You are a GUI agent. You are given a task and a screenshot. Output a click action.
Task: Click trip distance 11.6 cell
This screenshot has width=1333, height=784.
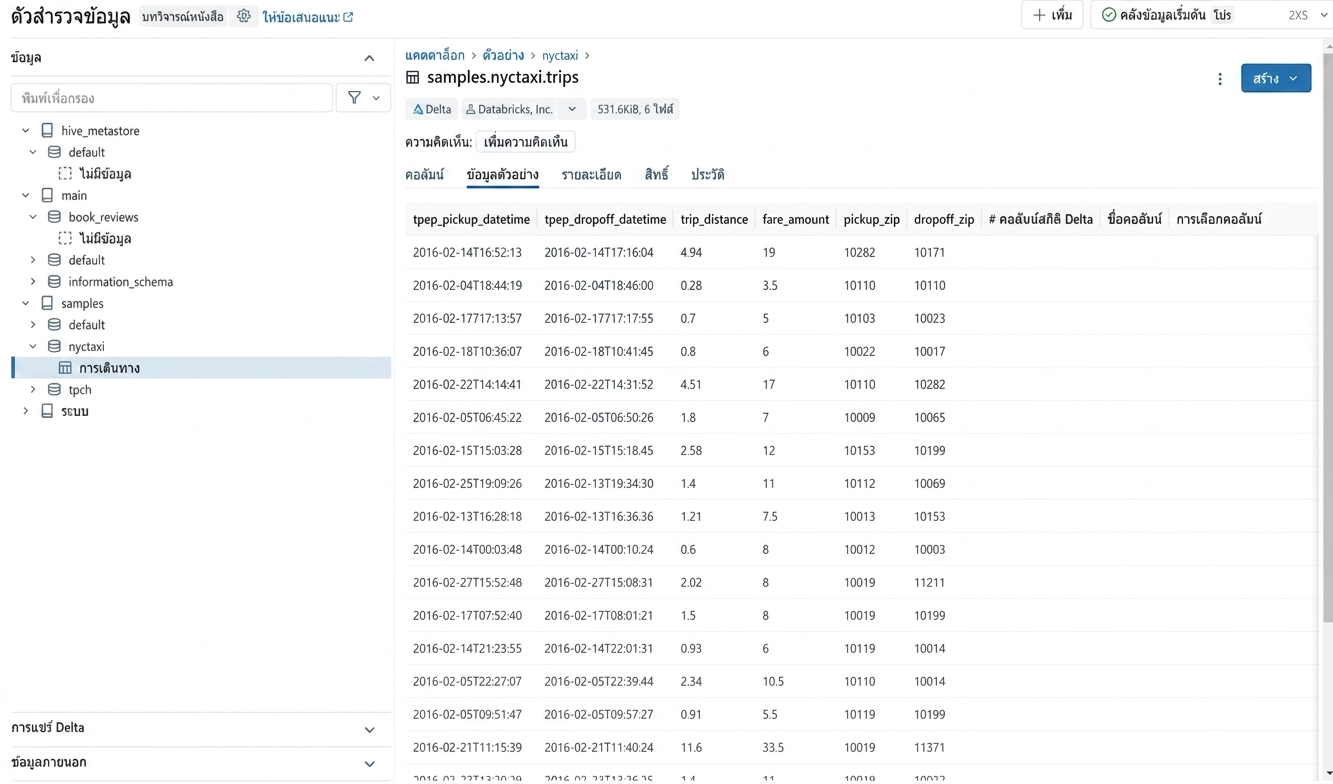click(x=691, y=748)
